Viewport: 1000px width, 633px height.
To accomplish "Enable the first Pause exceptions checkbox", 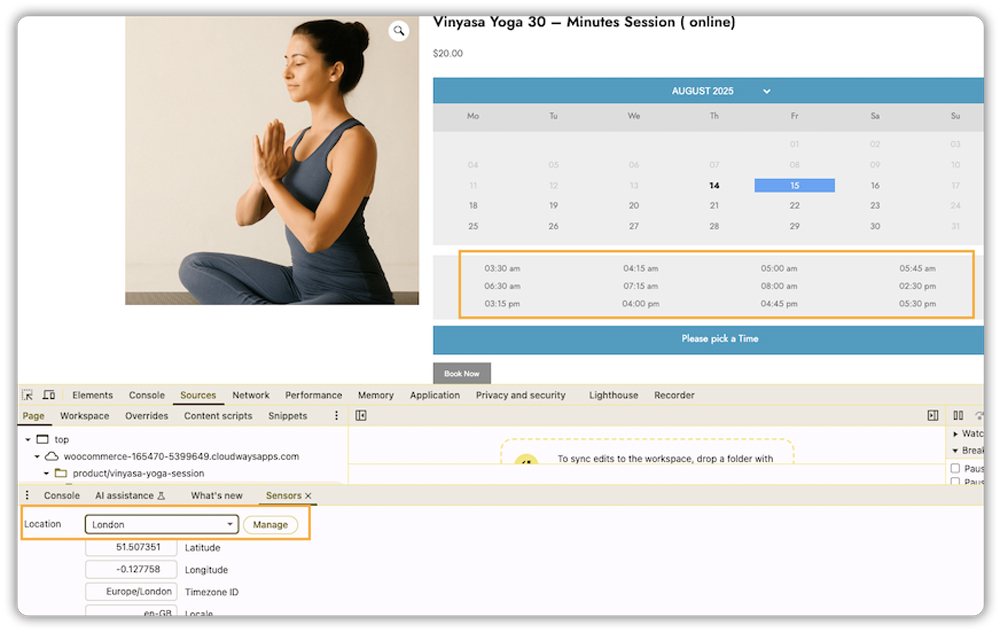I will pyautogui.click(x=956, y=467).
